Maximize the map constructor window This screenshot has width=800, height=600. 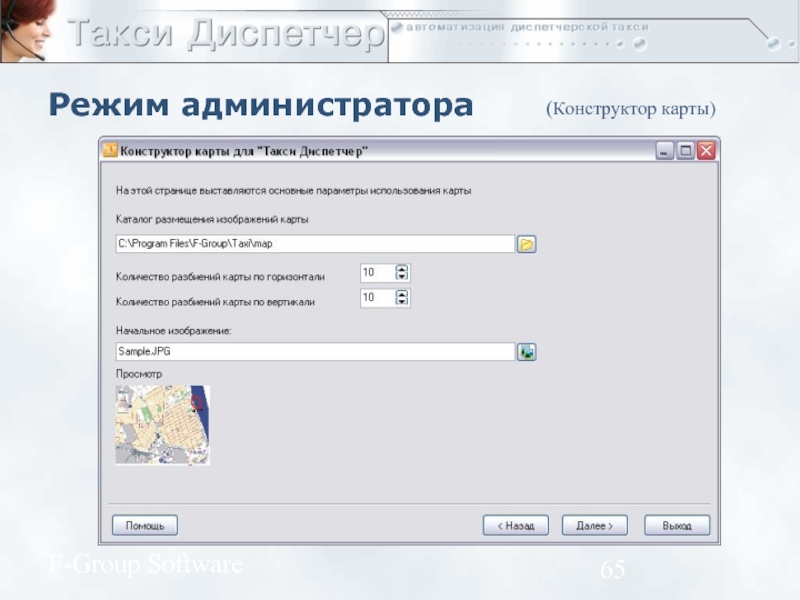[685, 151]
